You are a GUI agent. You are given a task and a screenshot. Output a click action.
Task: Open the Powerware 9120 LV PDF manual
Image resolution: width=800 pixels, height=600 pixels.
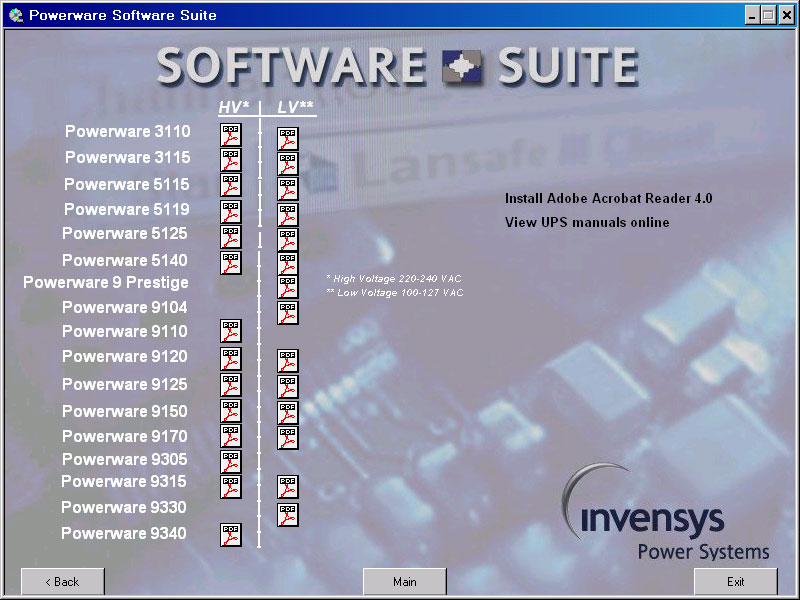coord(288,361)
